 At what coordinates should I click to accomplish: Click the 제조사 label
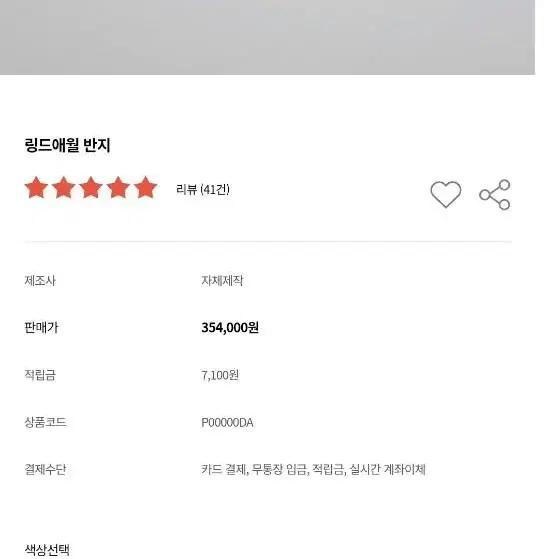click(40, 281)
